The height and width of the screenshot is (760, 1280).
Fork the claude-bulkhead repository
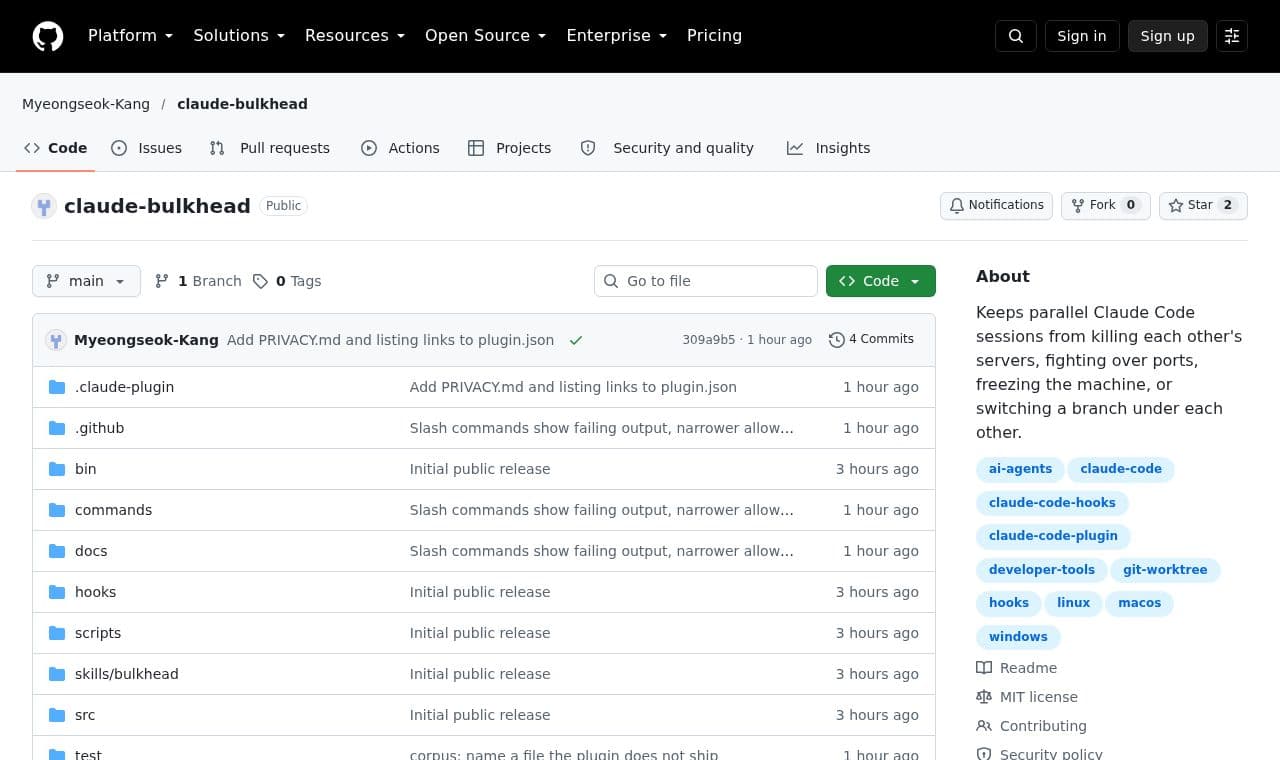point(1106,205)
